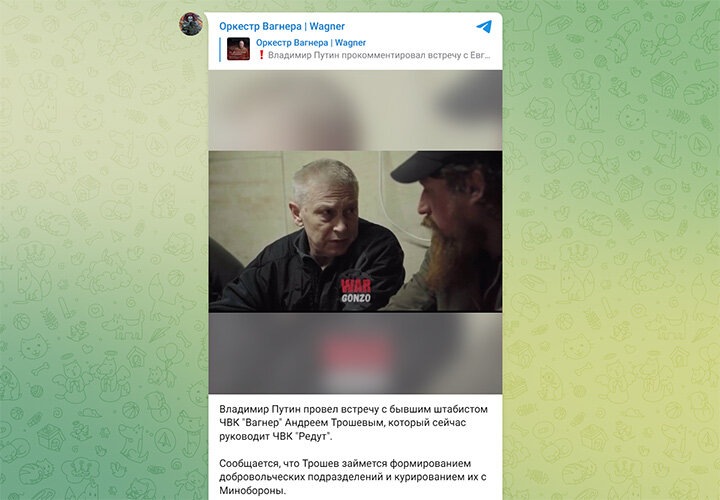Screen dimensions: 720x500
Task: Select the blue vertical quote bar
Action: coord(220,49)
